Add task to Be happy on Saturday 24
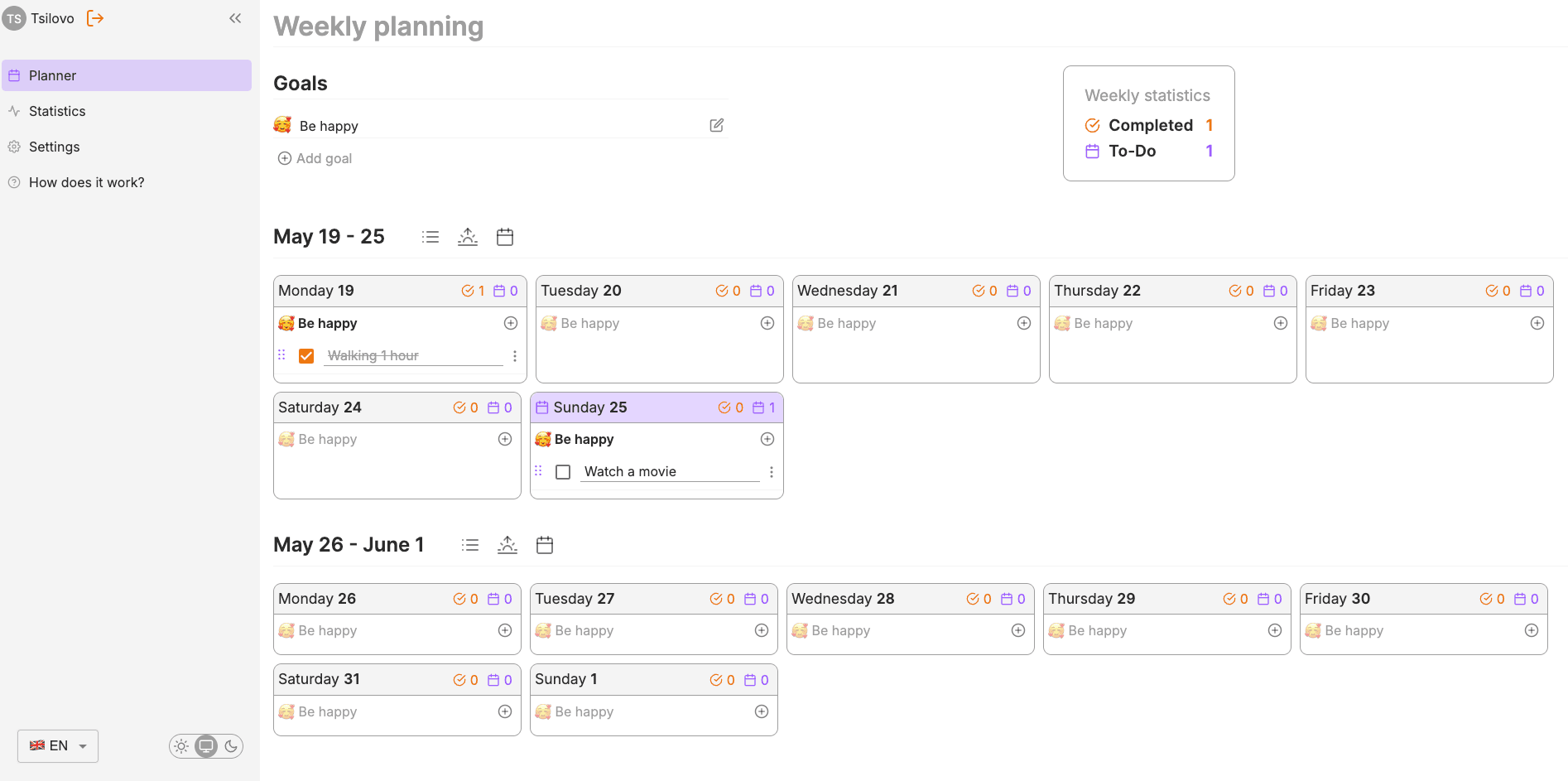Image resolution: width=1568 pixels, height=781 pixels. (505, 439)
